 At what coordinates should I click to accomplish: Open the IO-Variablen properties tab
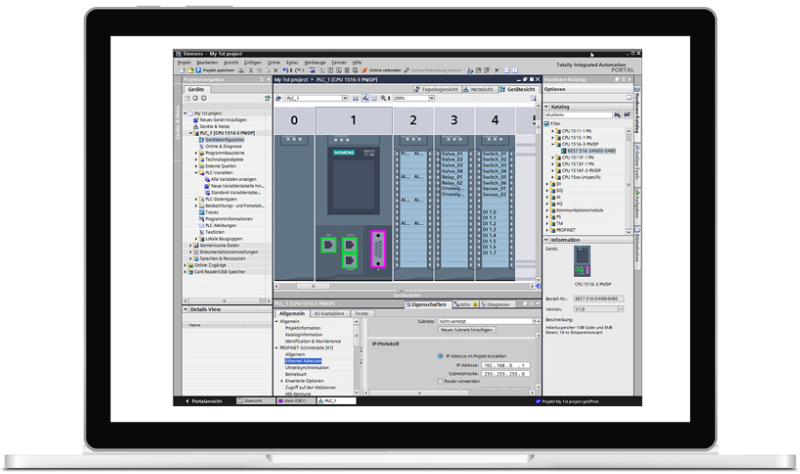click(x=329, y=313)
